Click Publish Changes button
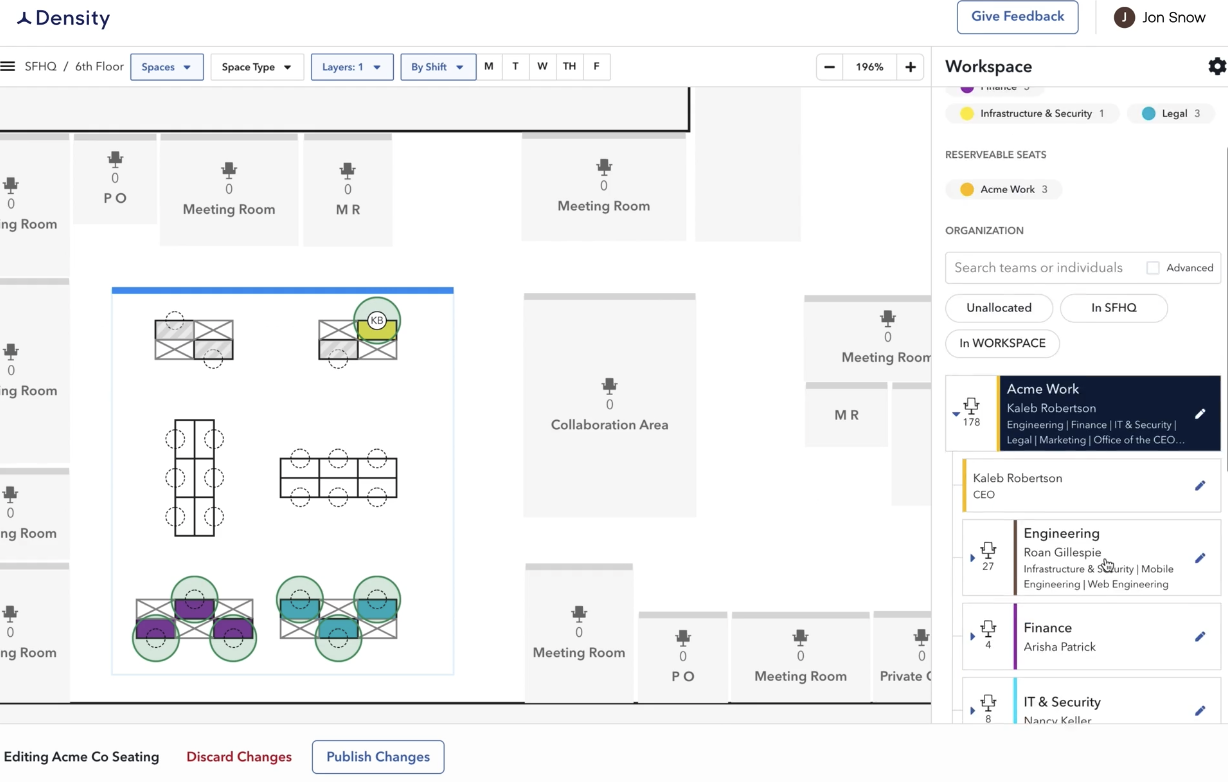This screenshot has height=782, width=1228. (x=378, y=757)
